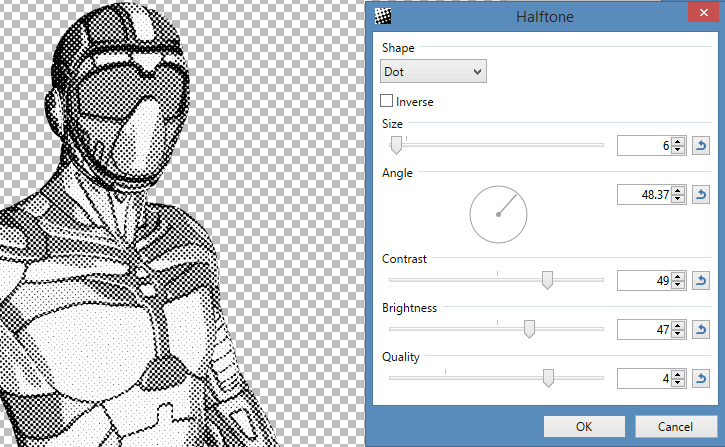This screenshot has width=725, height=447.
Task: Reset the Brightness value with arrow icon
Action: [702, 329]
